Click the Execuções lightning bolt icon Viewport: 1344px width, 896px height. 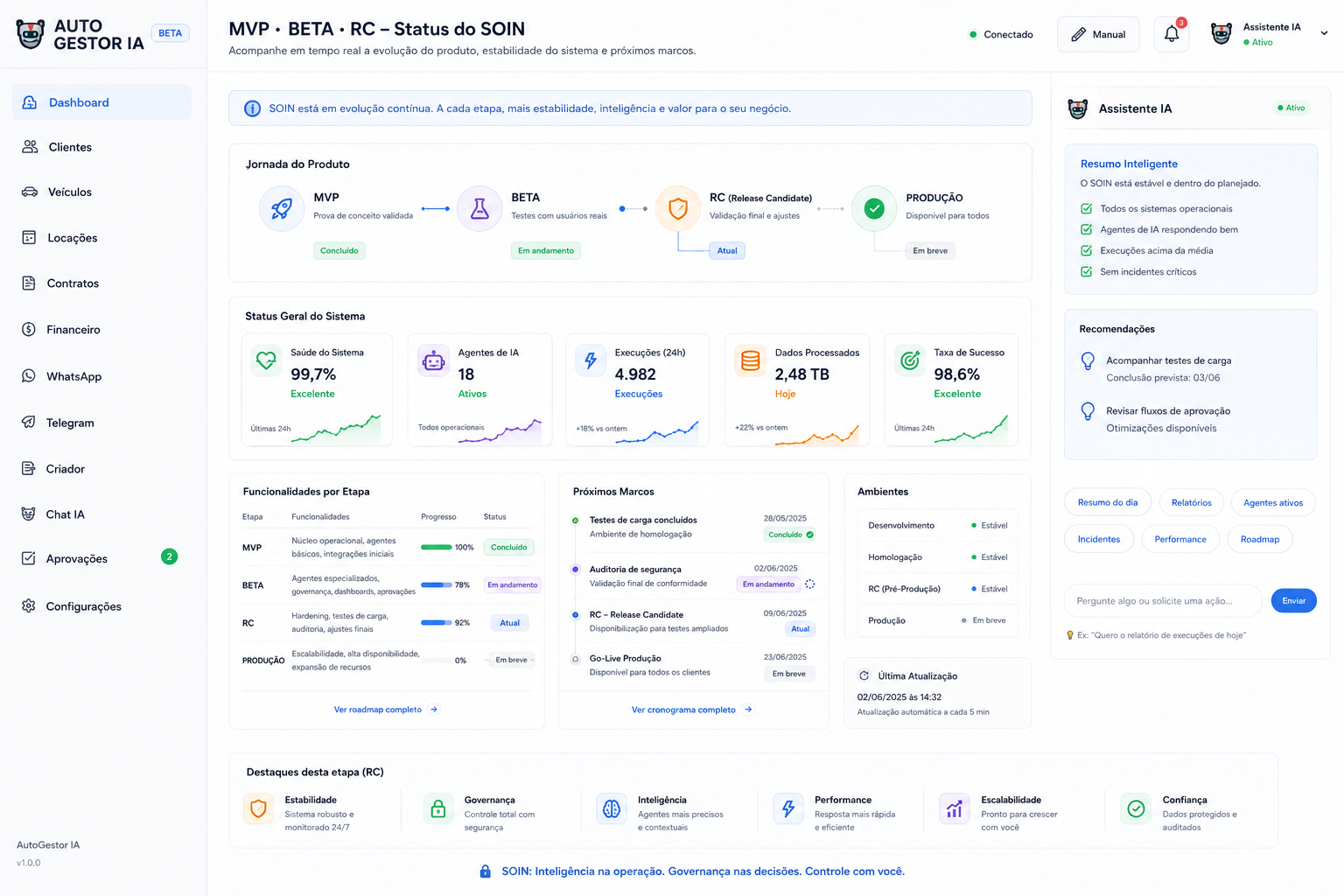click(x=591, y=360)
